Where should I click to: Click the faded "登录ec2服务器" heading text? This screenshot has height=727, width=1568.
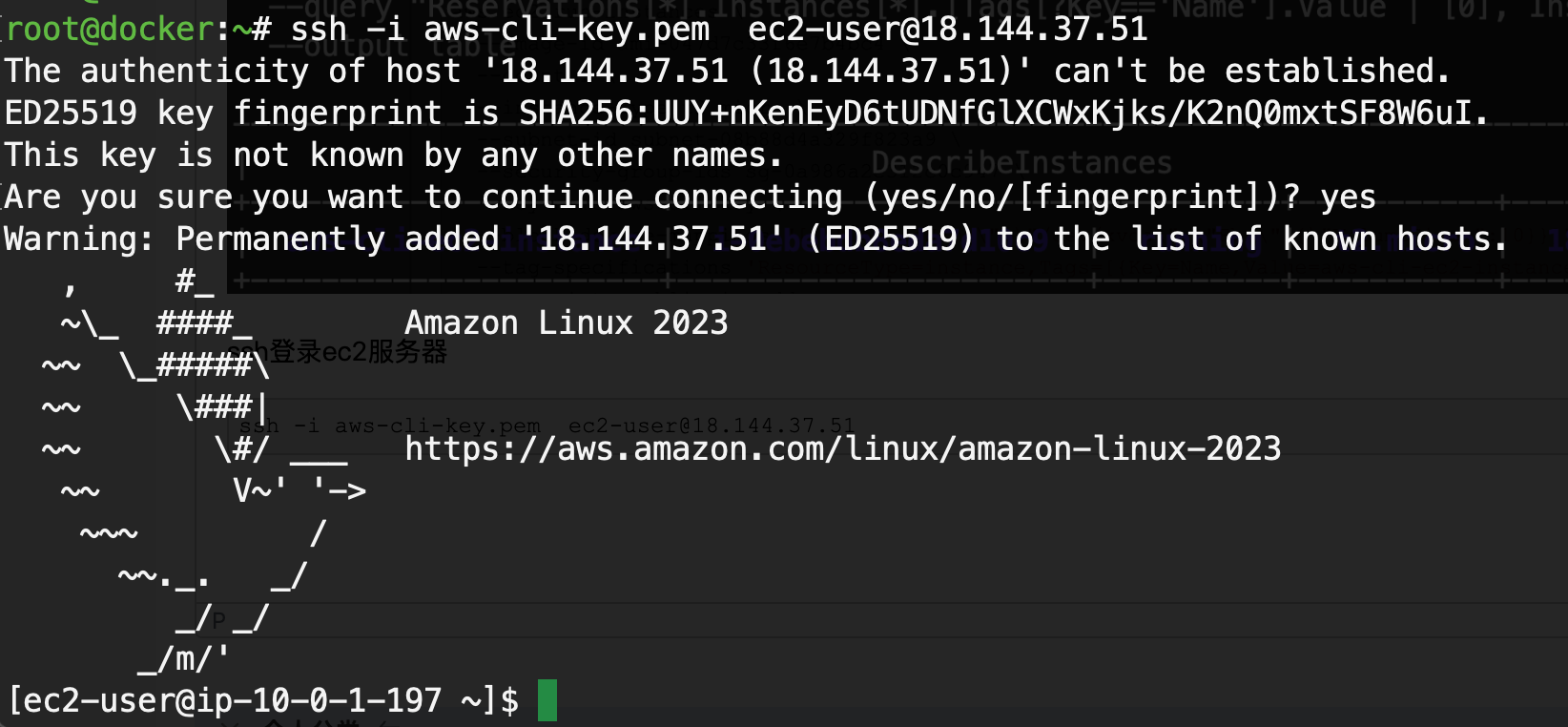[358, 352]
